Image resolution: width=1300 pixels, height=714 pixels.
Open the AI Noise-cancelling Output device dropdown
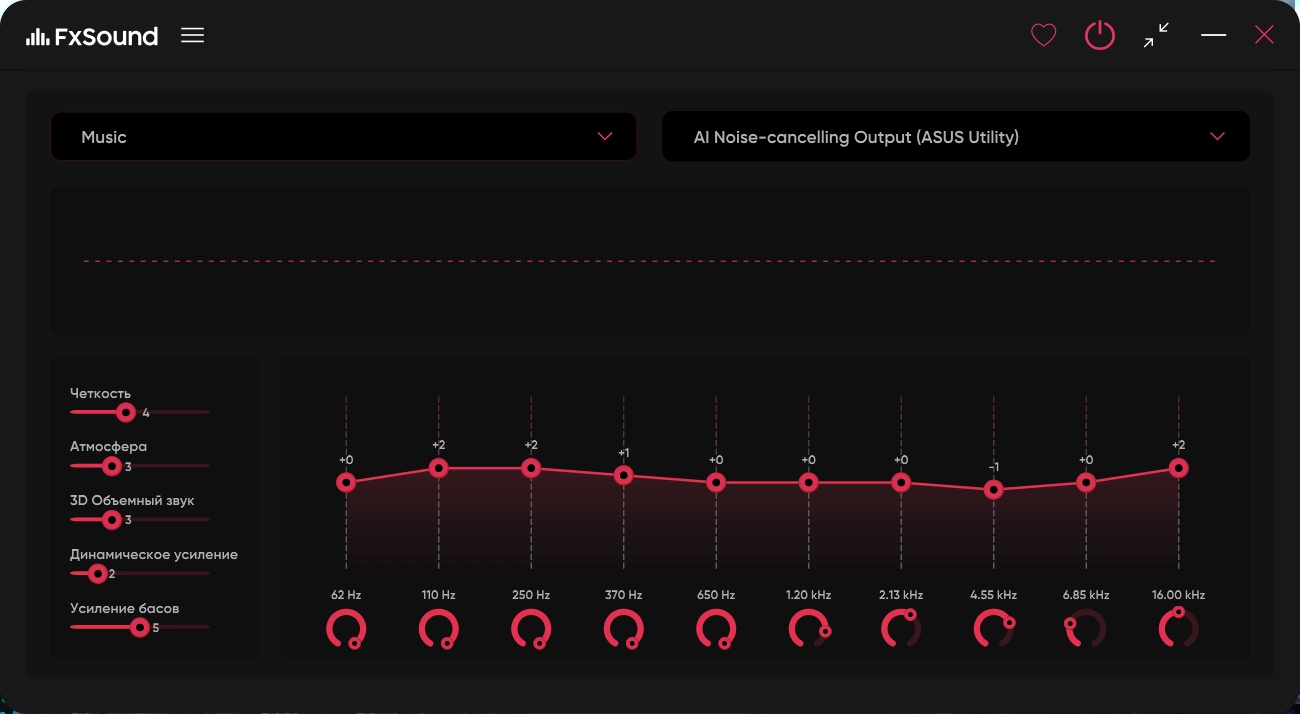956,136
